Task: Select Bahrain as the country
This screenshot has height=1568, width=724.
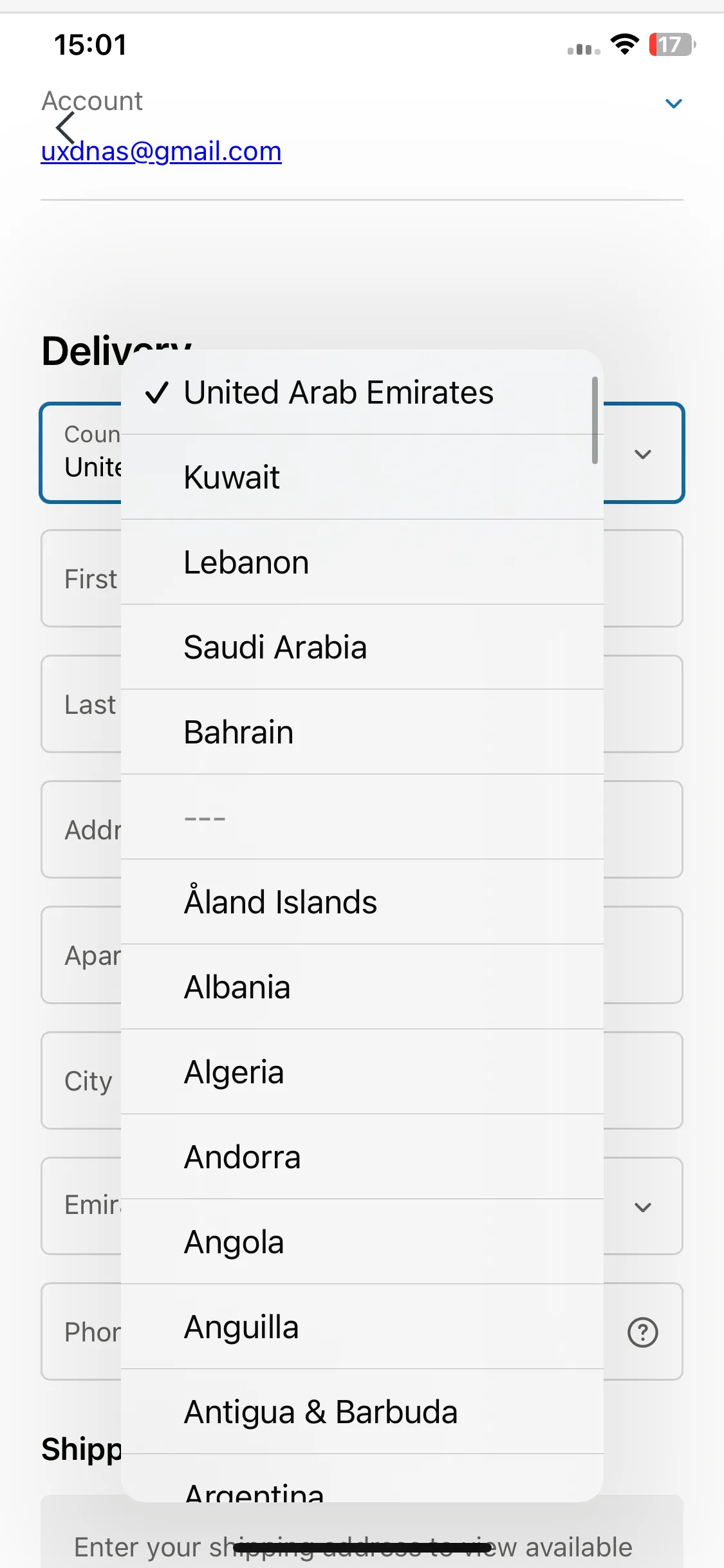Action: 362,732
